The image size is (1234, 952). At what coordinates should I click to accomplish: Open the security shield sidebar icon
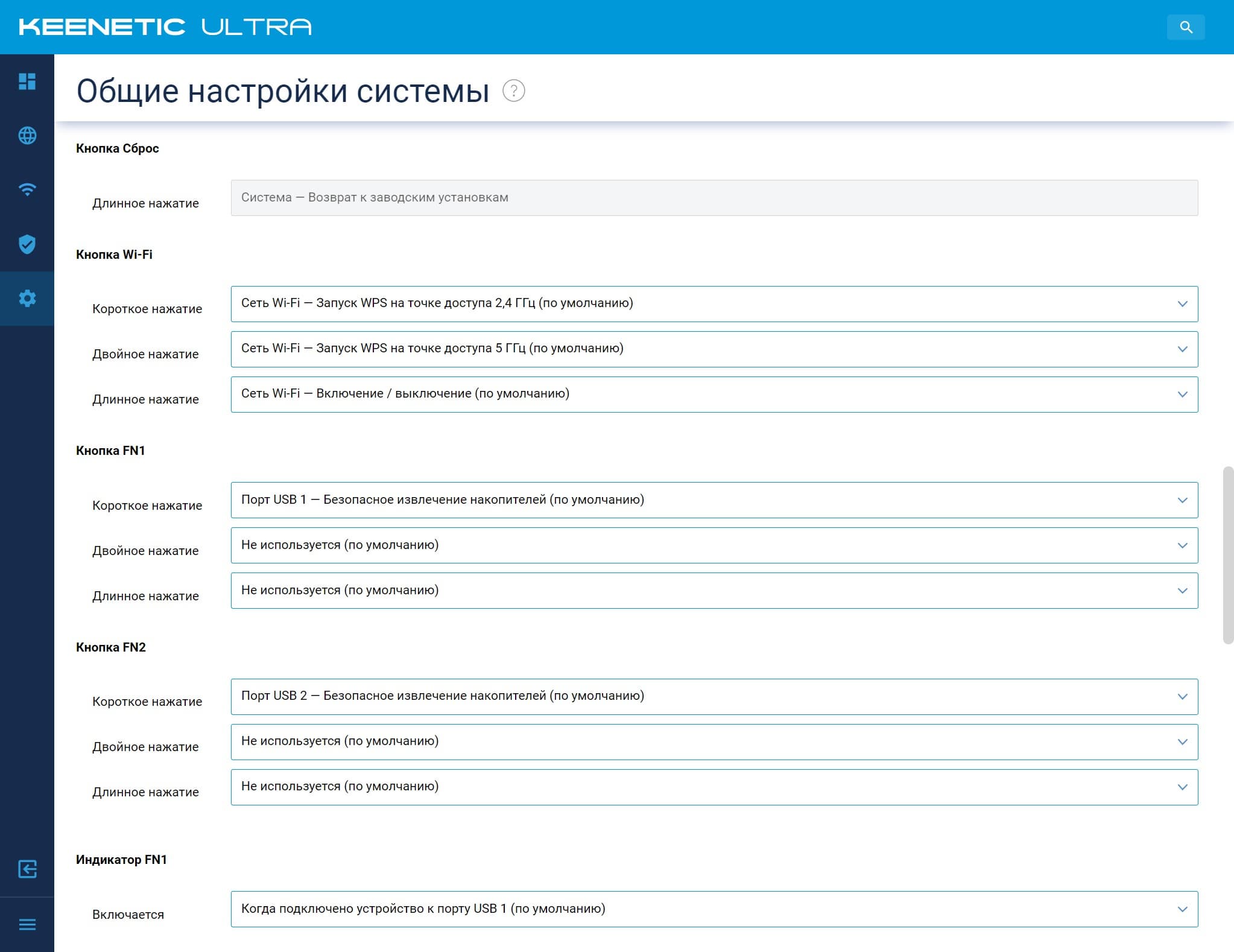click(27, 244)
